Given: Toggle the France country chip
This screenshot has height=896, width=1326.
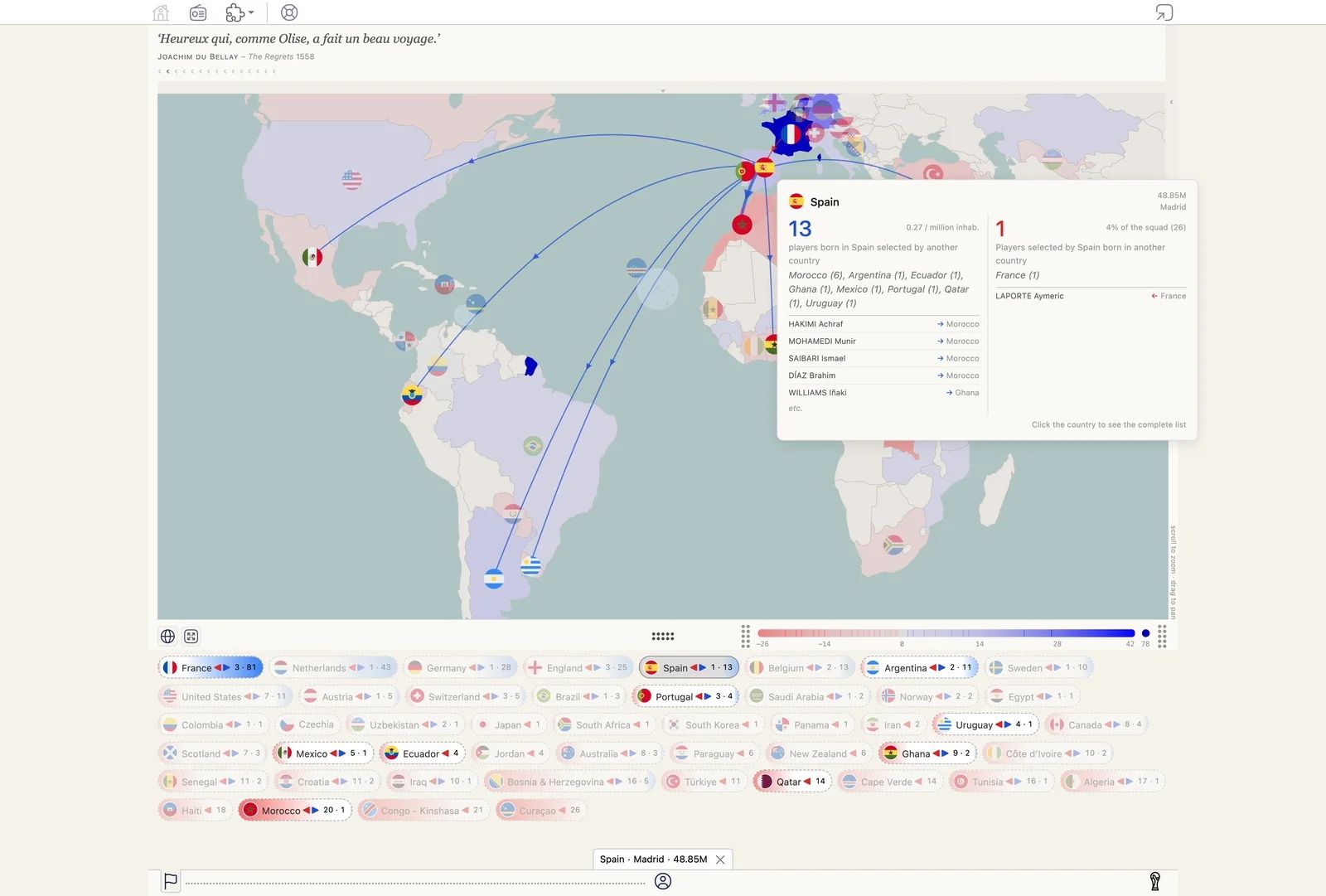Looking at the screenshot, I should point(211,667).
